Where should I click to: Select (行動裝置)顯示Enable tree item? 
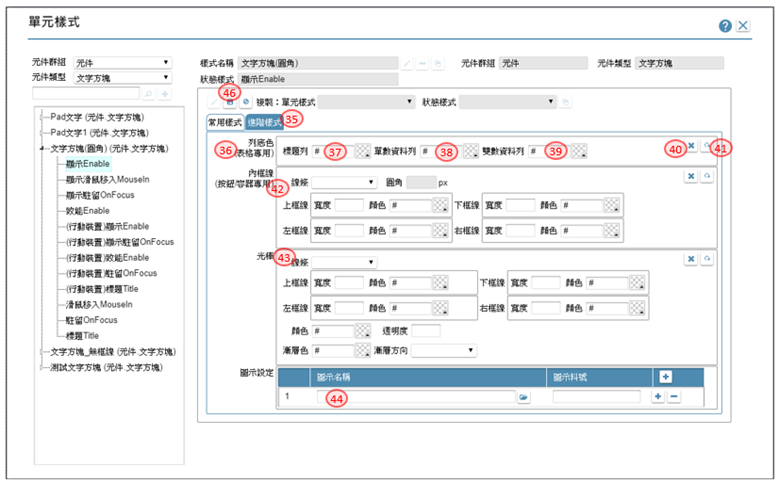[x=107, y=227]
